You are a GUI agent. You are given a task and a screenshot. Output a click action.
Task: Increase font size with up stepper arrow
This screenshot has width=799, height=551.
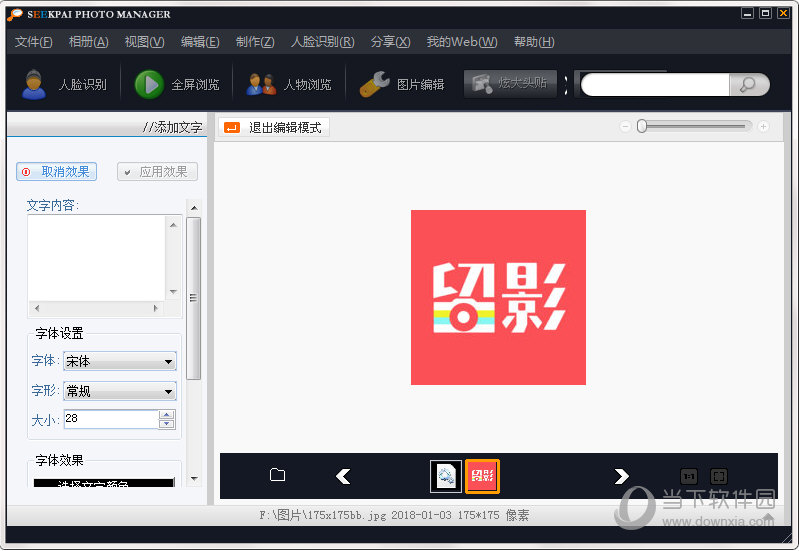[x=167, y=414]
